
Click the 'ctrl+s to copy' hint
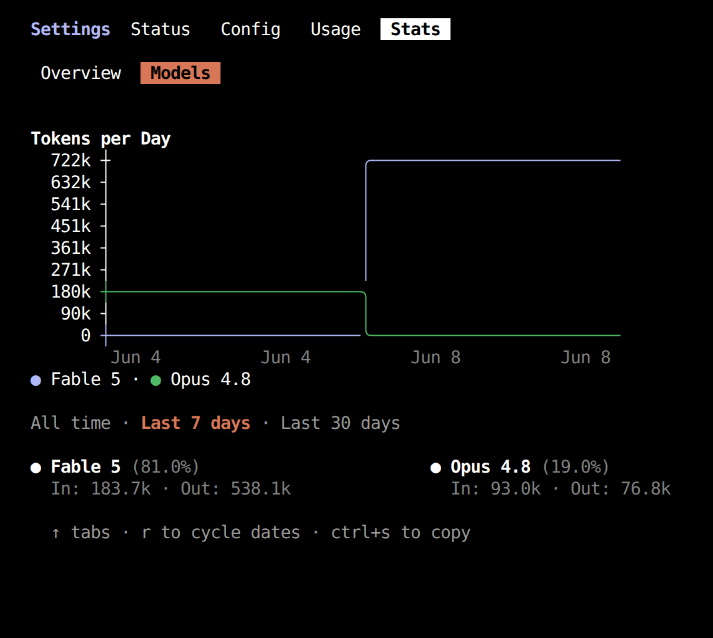click(401, 532)
